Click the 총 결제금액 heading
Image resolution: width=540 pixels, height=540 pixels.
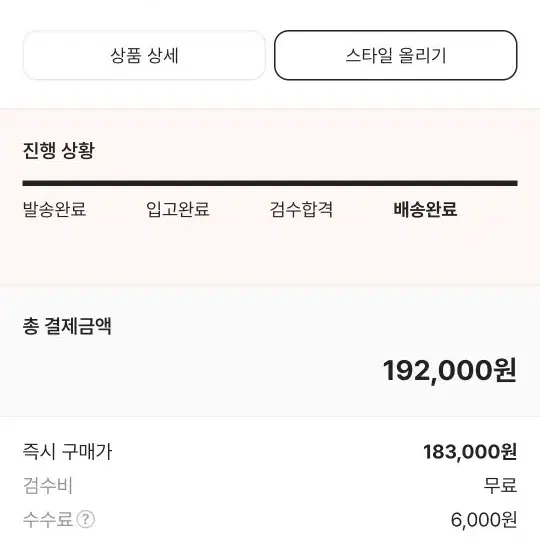(x=67, y=326)
